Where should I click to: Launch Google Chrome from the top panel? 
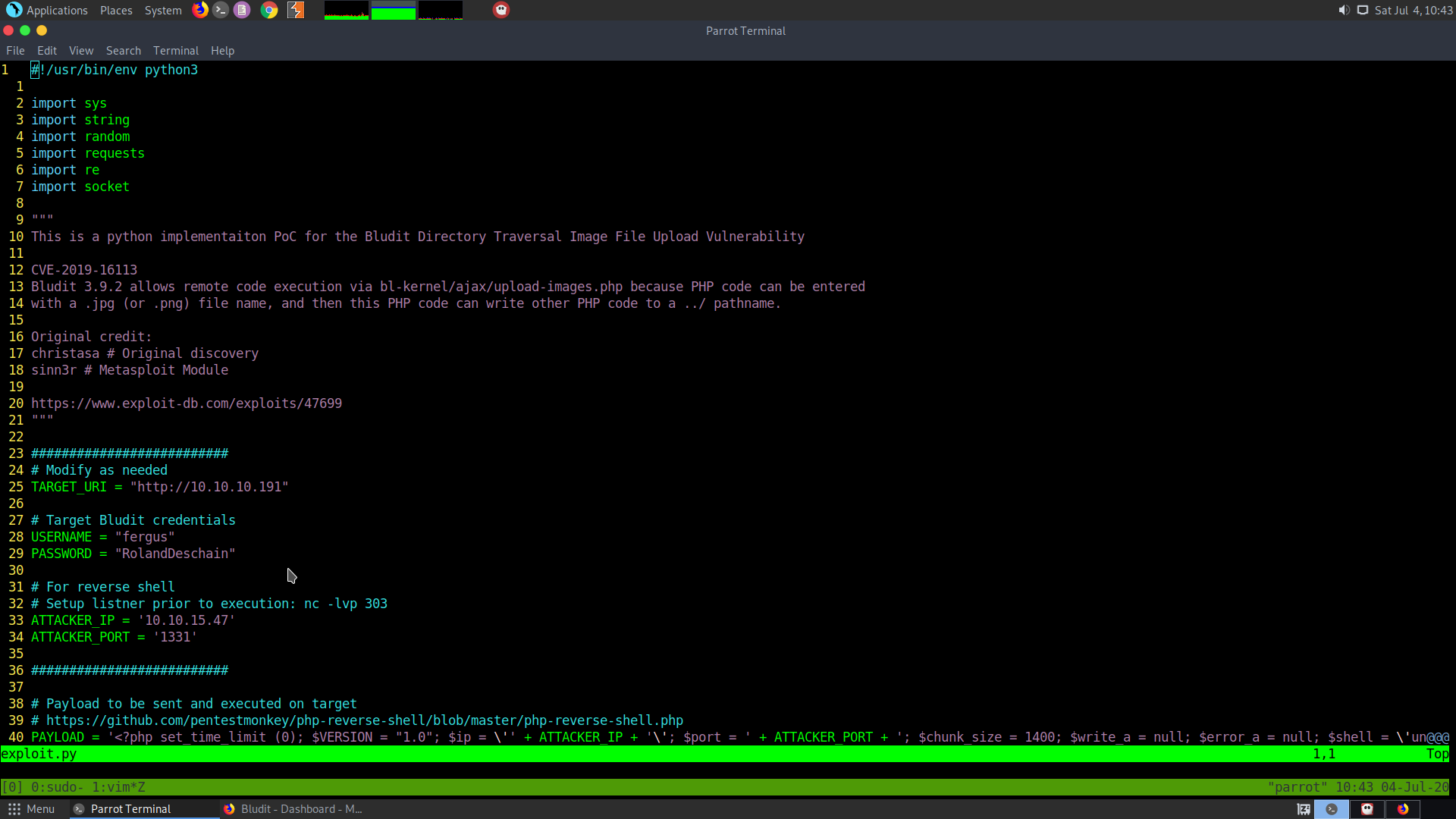click(x=269, y=10)
